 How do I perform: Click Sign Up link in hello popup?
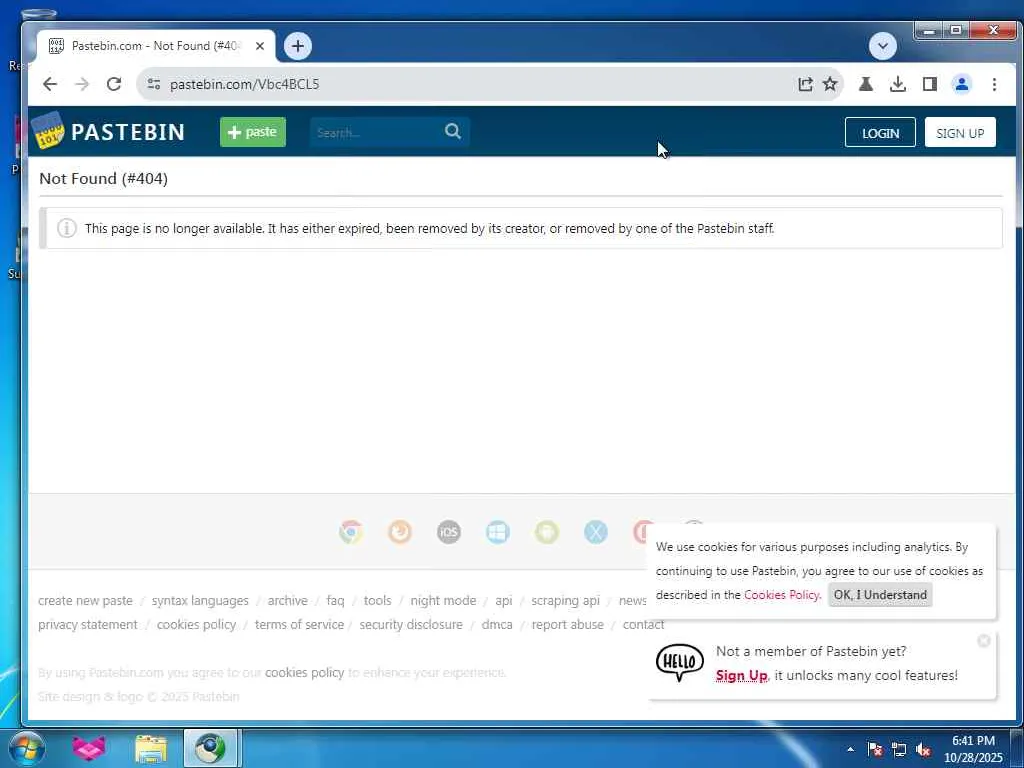click(741, 675)
